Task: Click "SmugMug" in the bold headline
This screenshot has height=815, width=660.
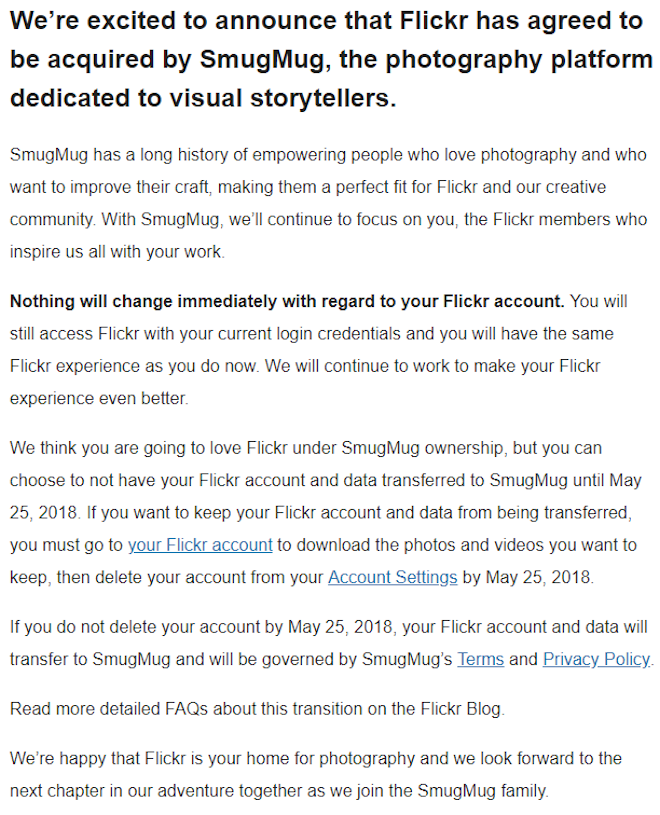Action: (x=262, y=59)
